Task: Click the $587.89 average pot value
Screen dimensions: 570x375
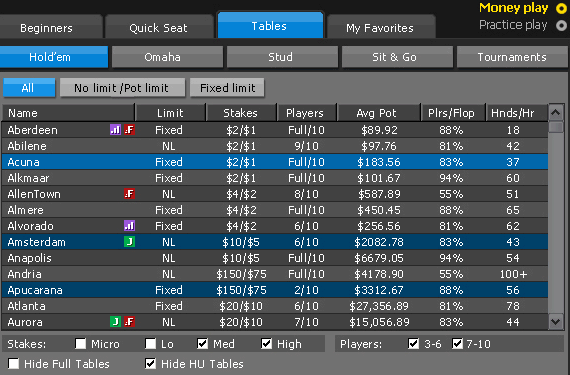Action: pos(379,194)
